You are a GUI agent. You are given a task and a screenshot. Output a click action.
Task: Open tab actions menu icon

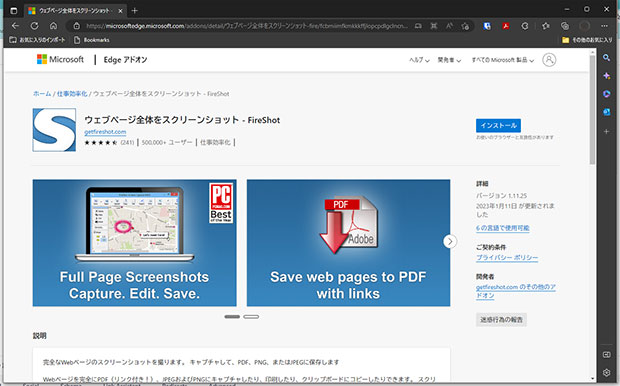(13, 11)
